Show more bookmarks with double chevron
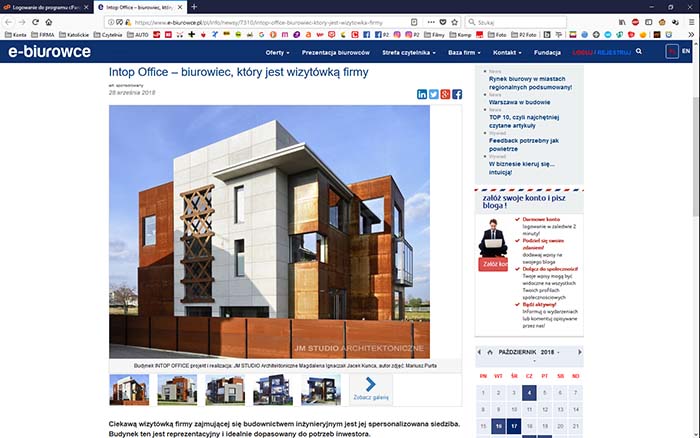 point(691,34)
